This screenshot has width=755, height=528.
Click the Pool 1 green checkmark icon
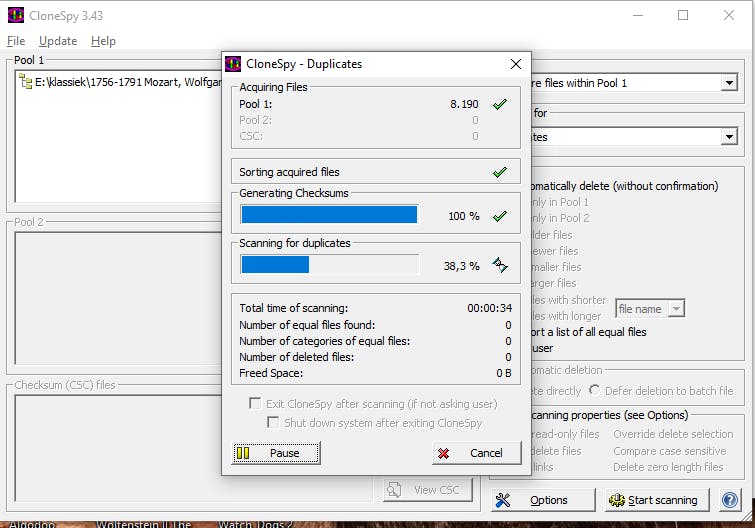(500, 104)
